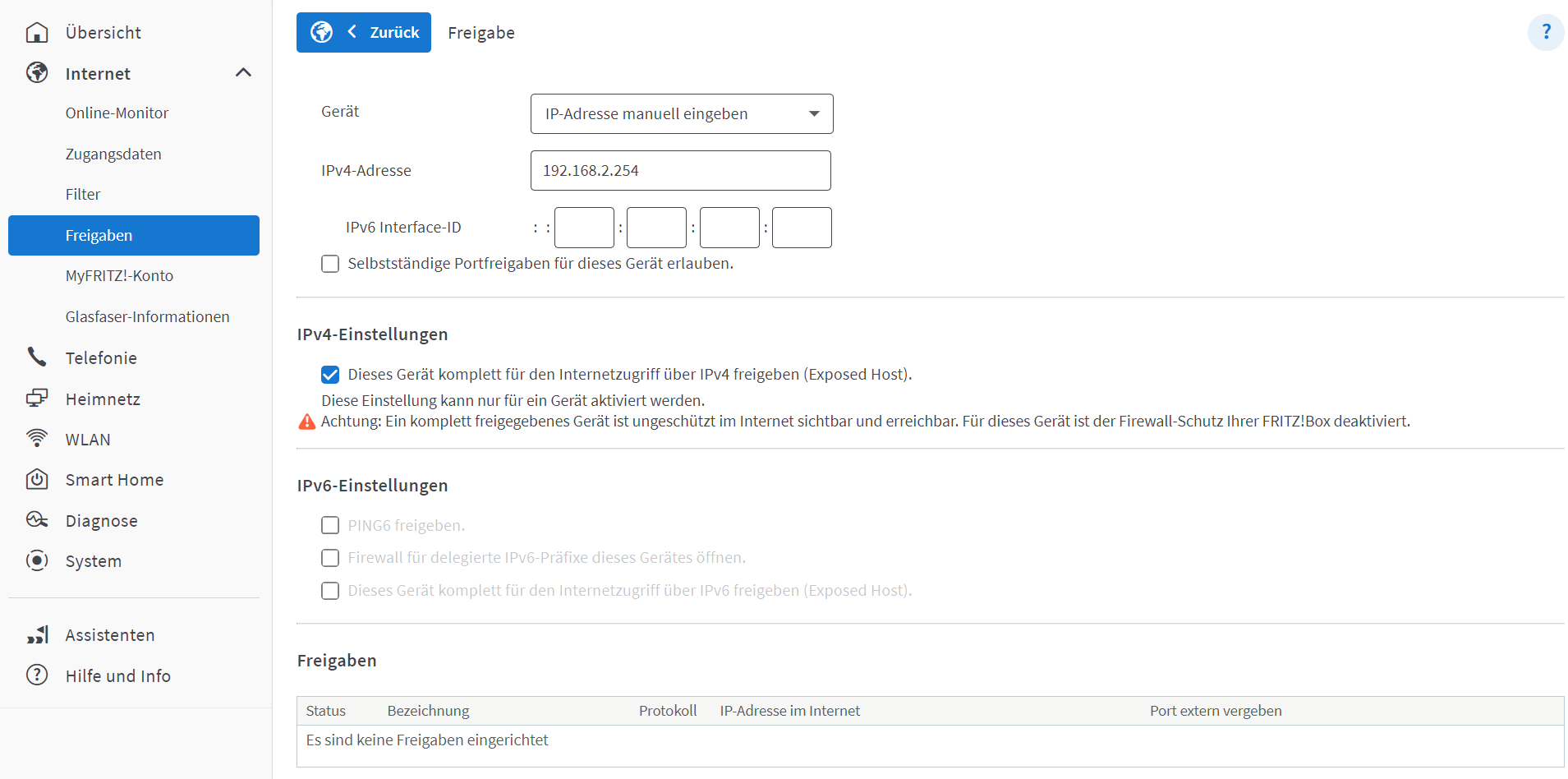Image resolution: width=1568 pixels, height=779 pixels.
Task: Click IP-Adresse im Internet column header
Action: click(x=790, y=711)
